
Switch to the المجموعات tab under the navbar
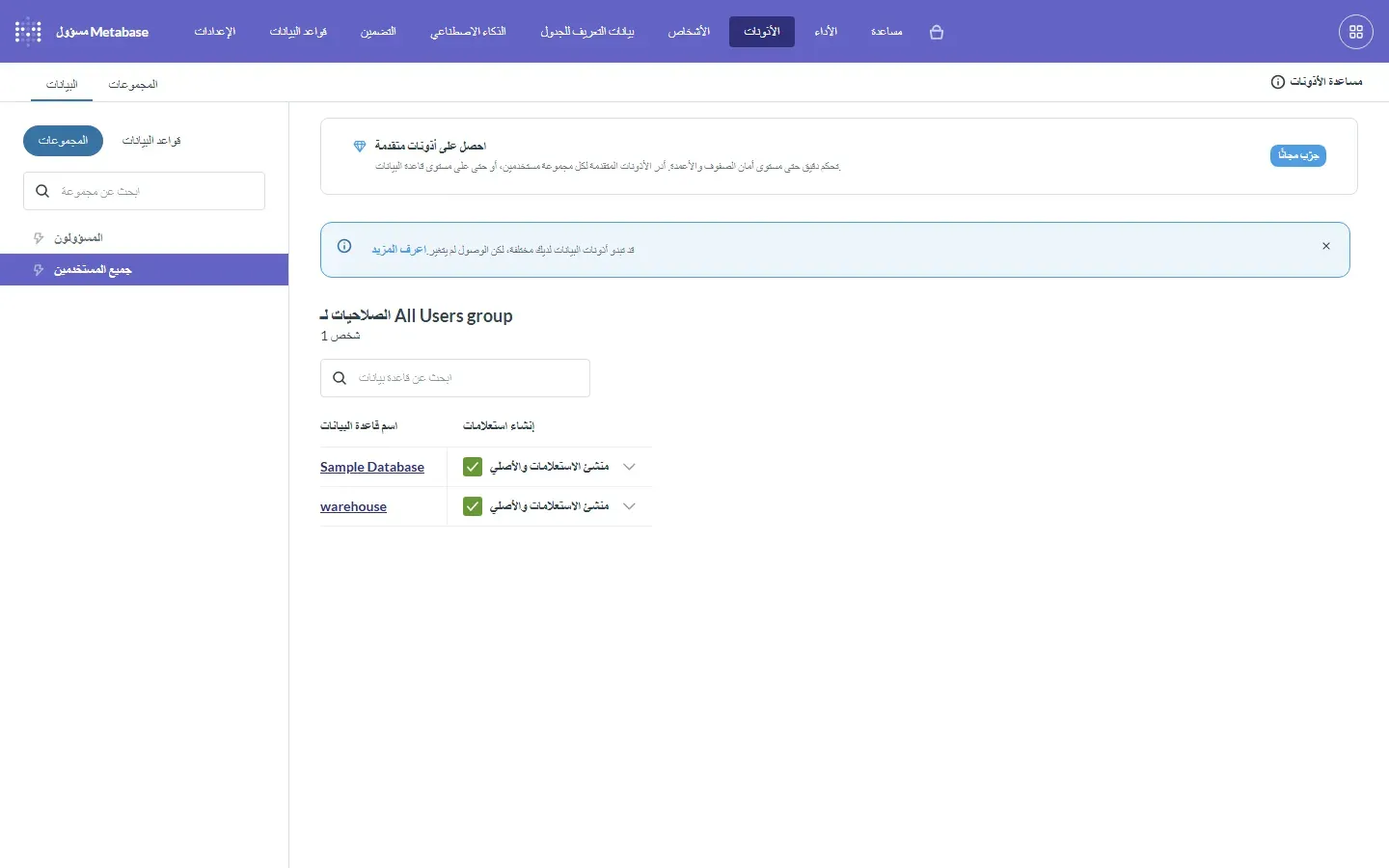(x=133, y=85)
